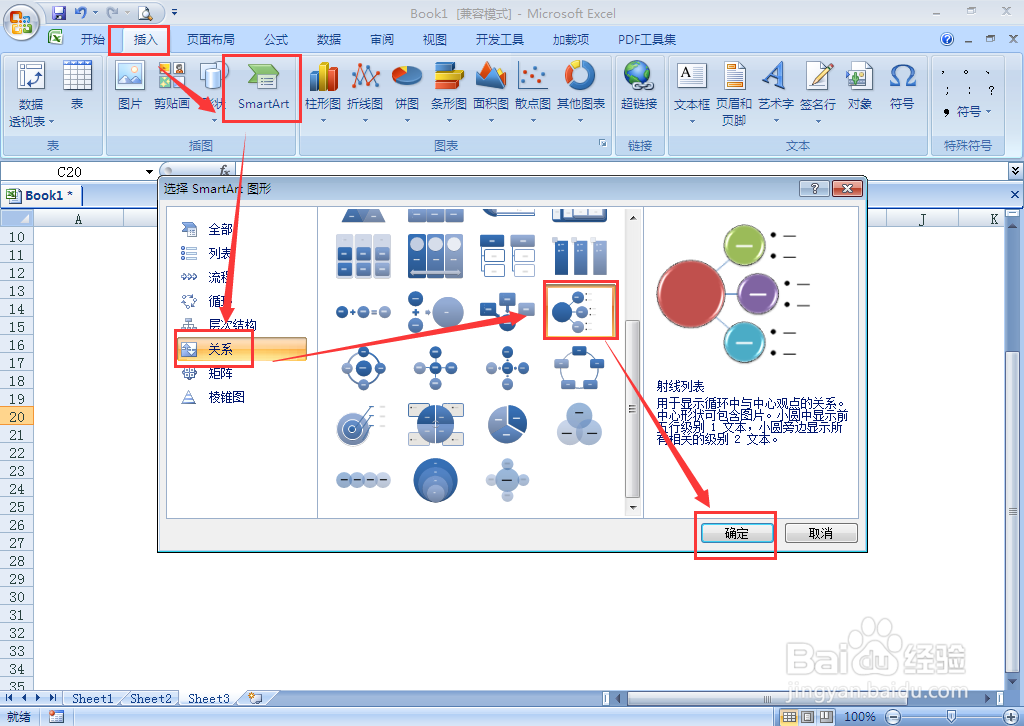Viewport: 1024px width, 726px height.
Task: Open PDF工具集 ribbon tab
Action: (647, 40)
